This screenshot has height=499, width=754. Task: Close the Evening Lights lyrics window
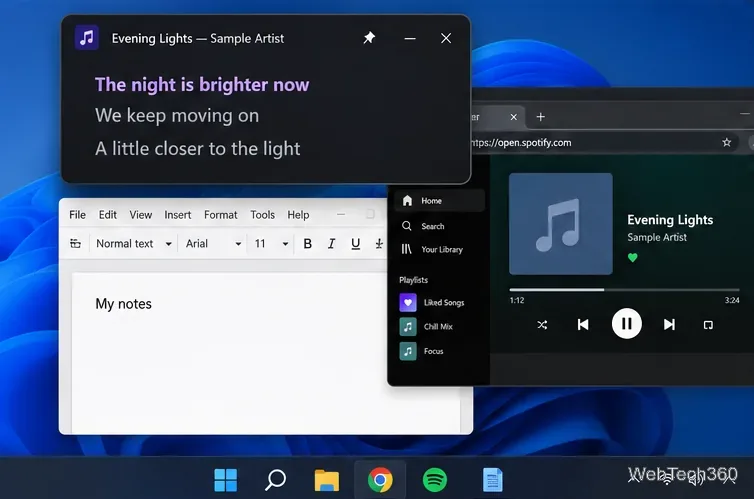coord(446,38)
